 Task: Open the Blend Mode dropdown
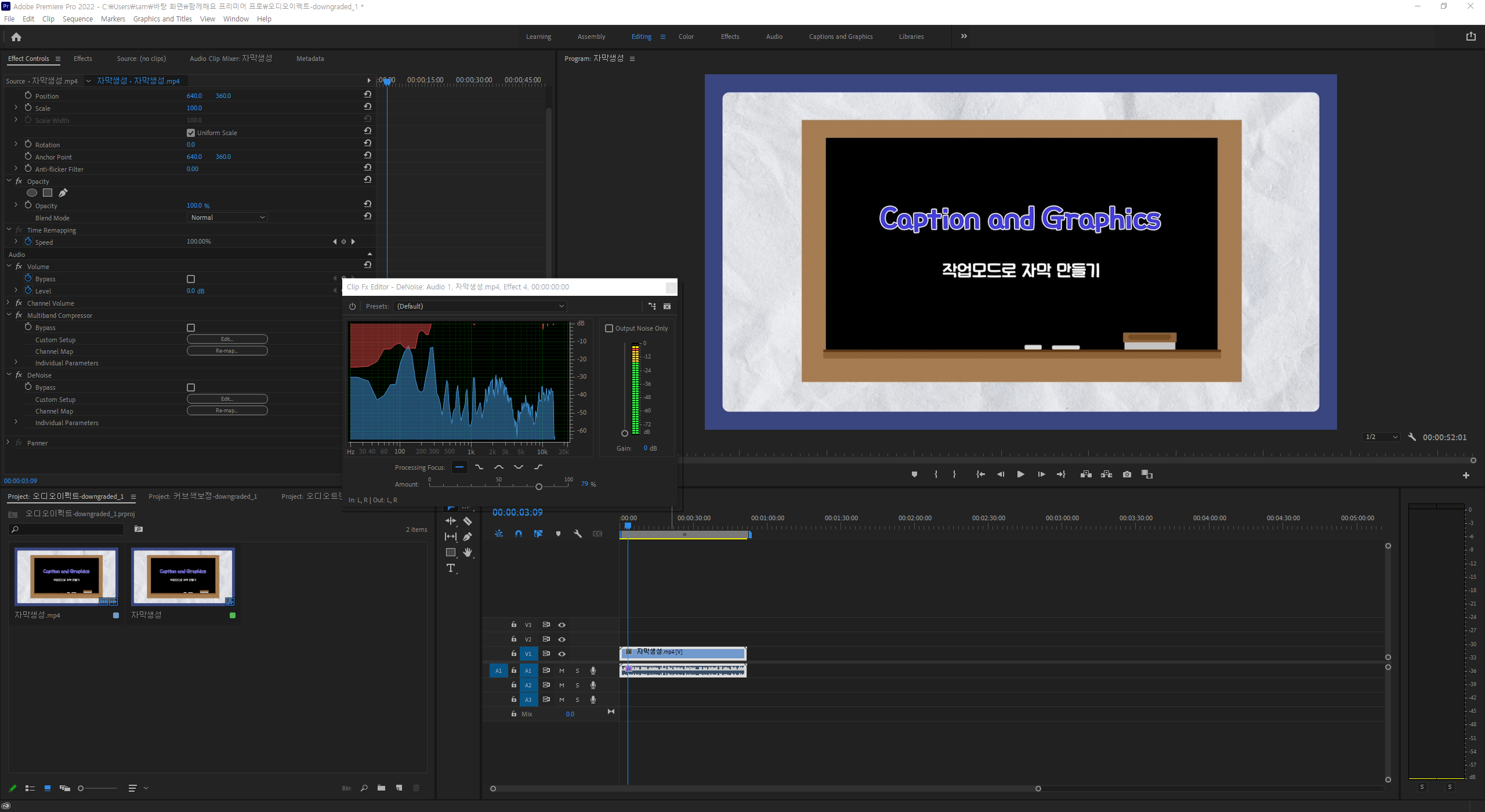[227, 217]
